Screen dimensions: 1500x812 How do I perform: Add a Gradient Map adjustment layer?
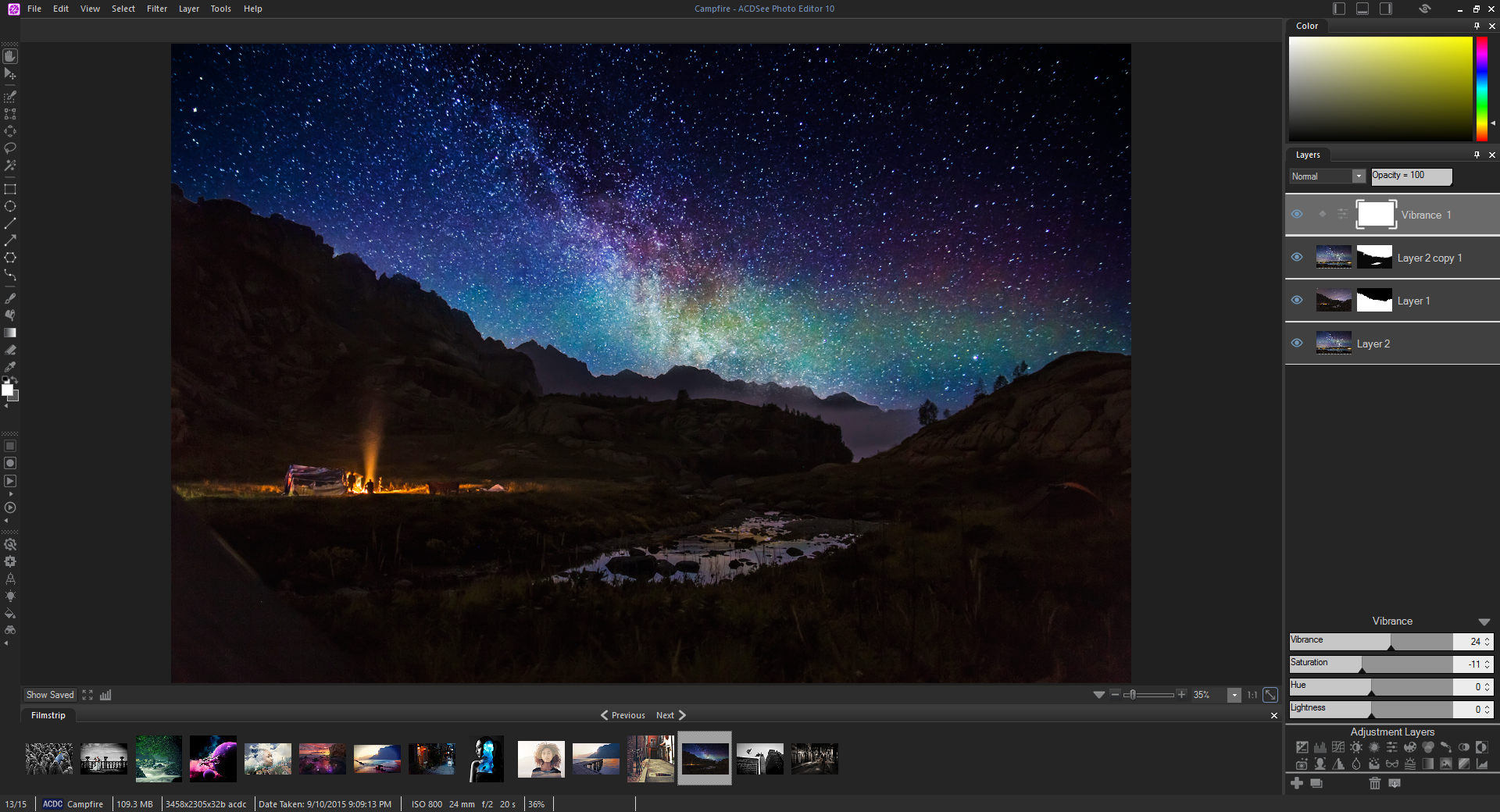pos(1427,766)
